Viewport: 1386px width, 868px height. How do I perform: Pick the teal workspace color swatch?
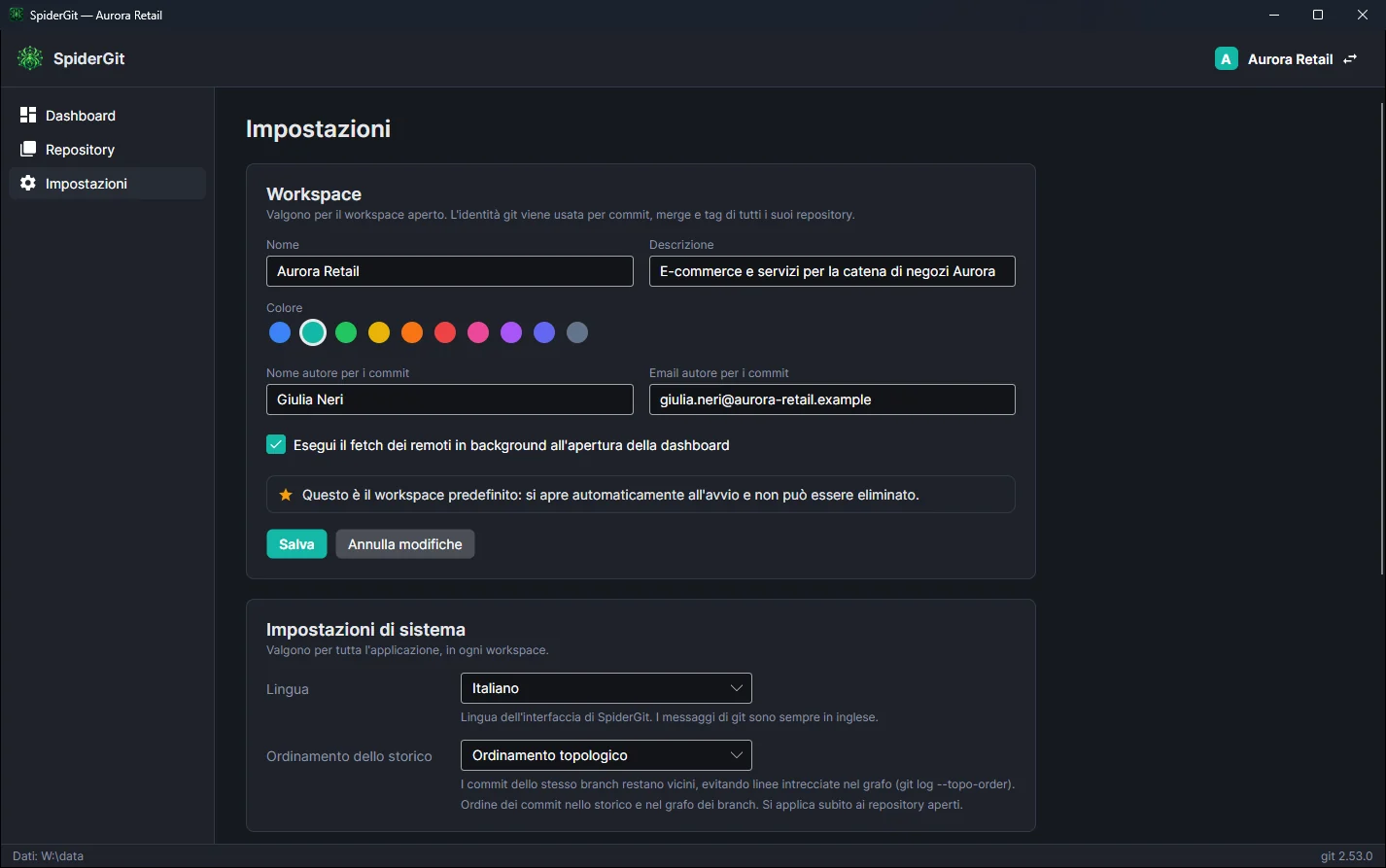[x=313, y=332]
